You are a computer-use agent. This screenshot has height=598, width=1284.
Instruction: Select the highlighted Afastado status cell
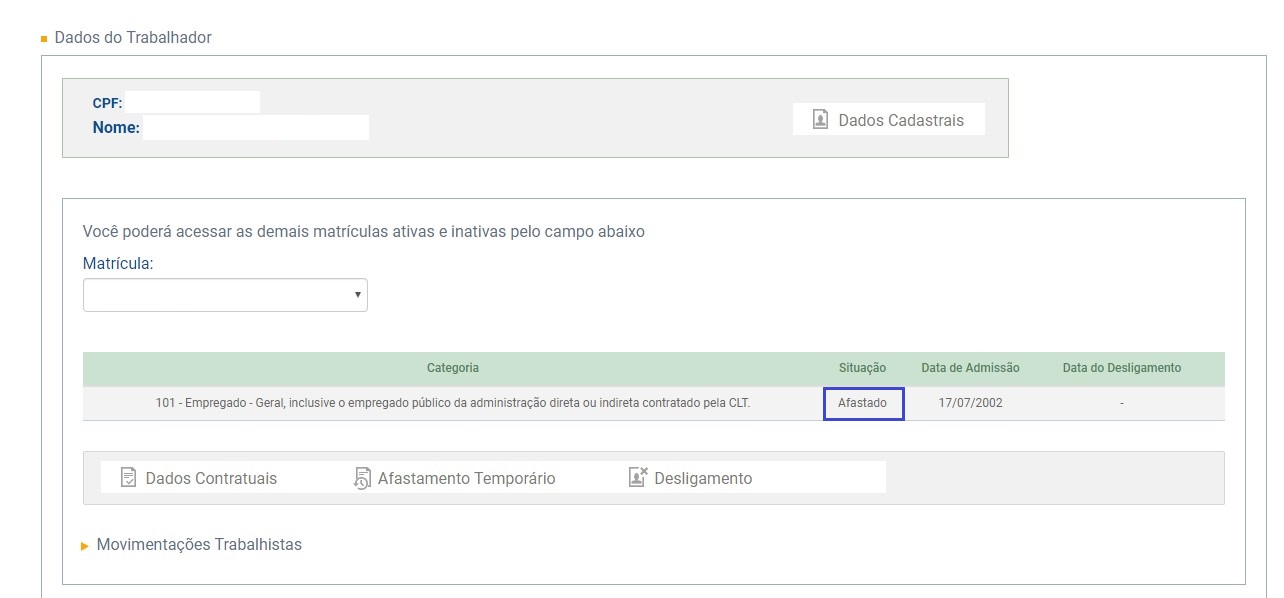(863, 404)
